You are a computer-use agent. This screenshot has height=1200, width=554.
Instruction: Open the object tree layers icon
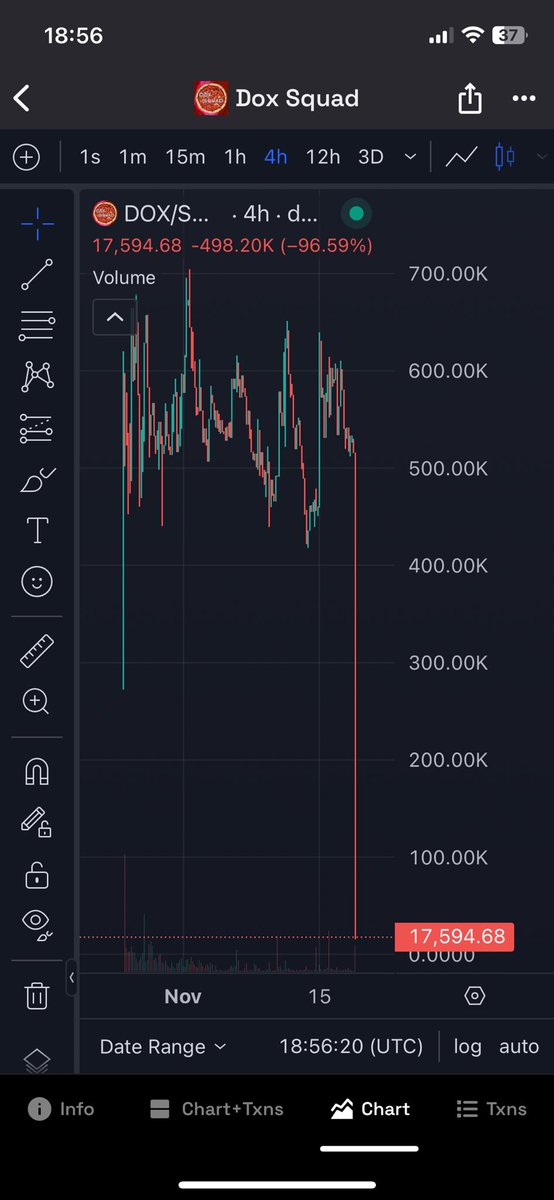[x=37, y=1060]
